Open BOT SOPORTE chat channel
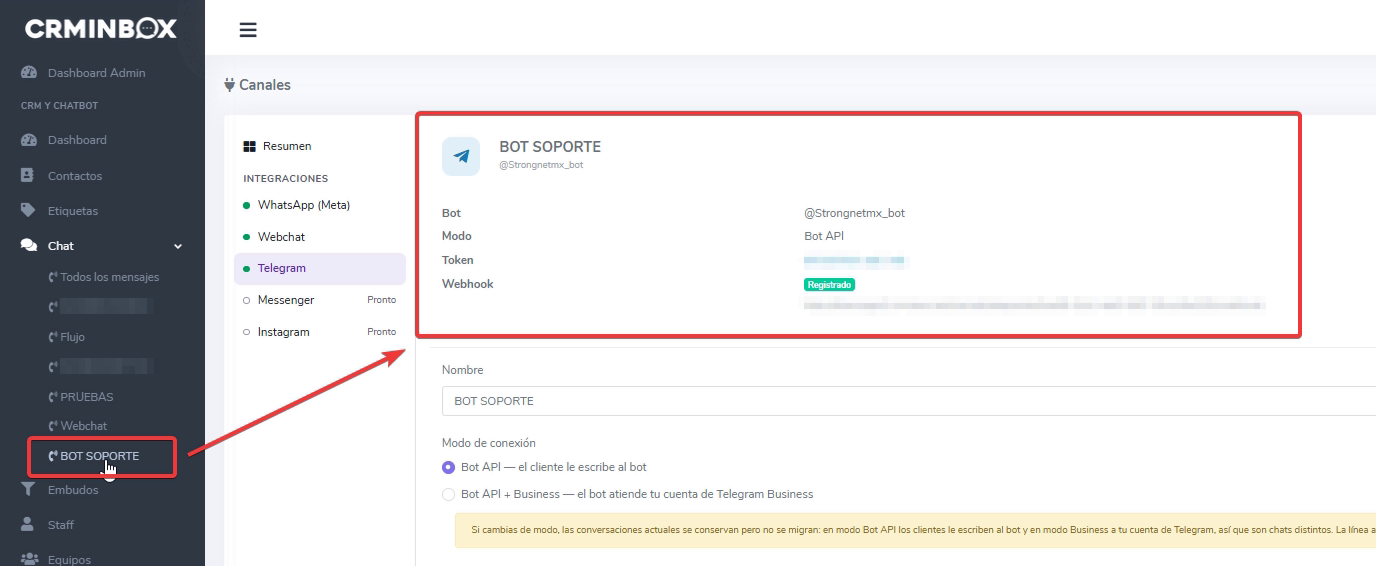Viewport: 1376px width, 566px height. (102, 456)
